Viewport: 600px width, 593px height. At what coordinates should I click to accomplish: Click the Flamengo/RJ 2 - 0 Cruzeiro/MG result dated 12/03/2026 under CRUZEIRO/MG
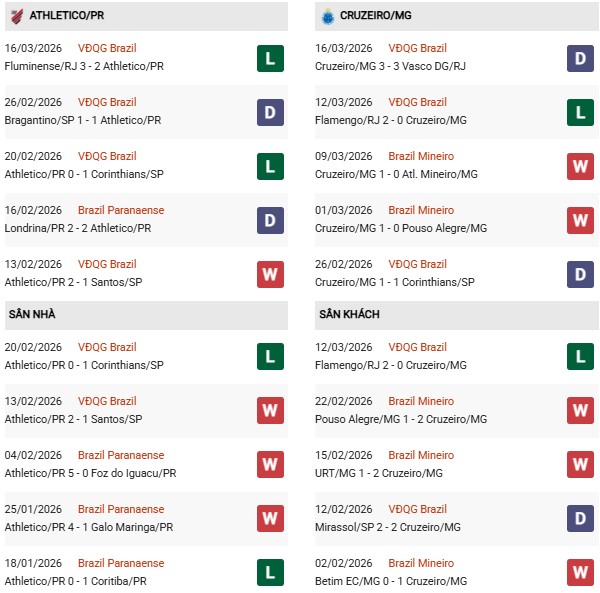tap(391, 120)
